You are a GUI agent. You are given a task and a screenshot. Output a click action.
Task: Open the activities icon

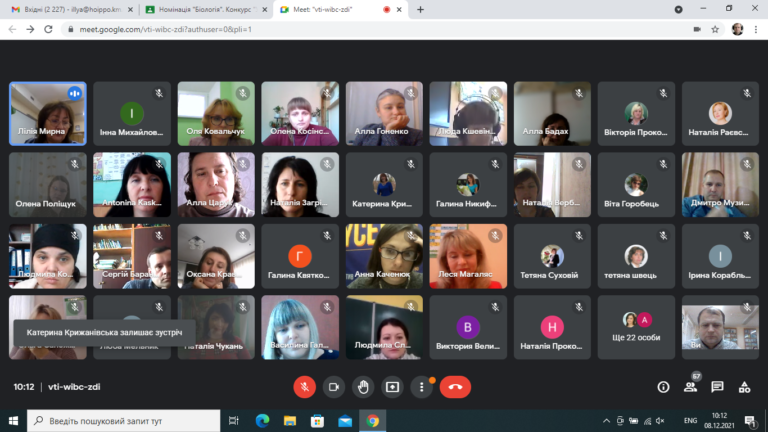(744, 387)
